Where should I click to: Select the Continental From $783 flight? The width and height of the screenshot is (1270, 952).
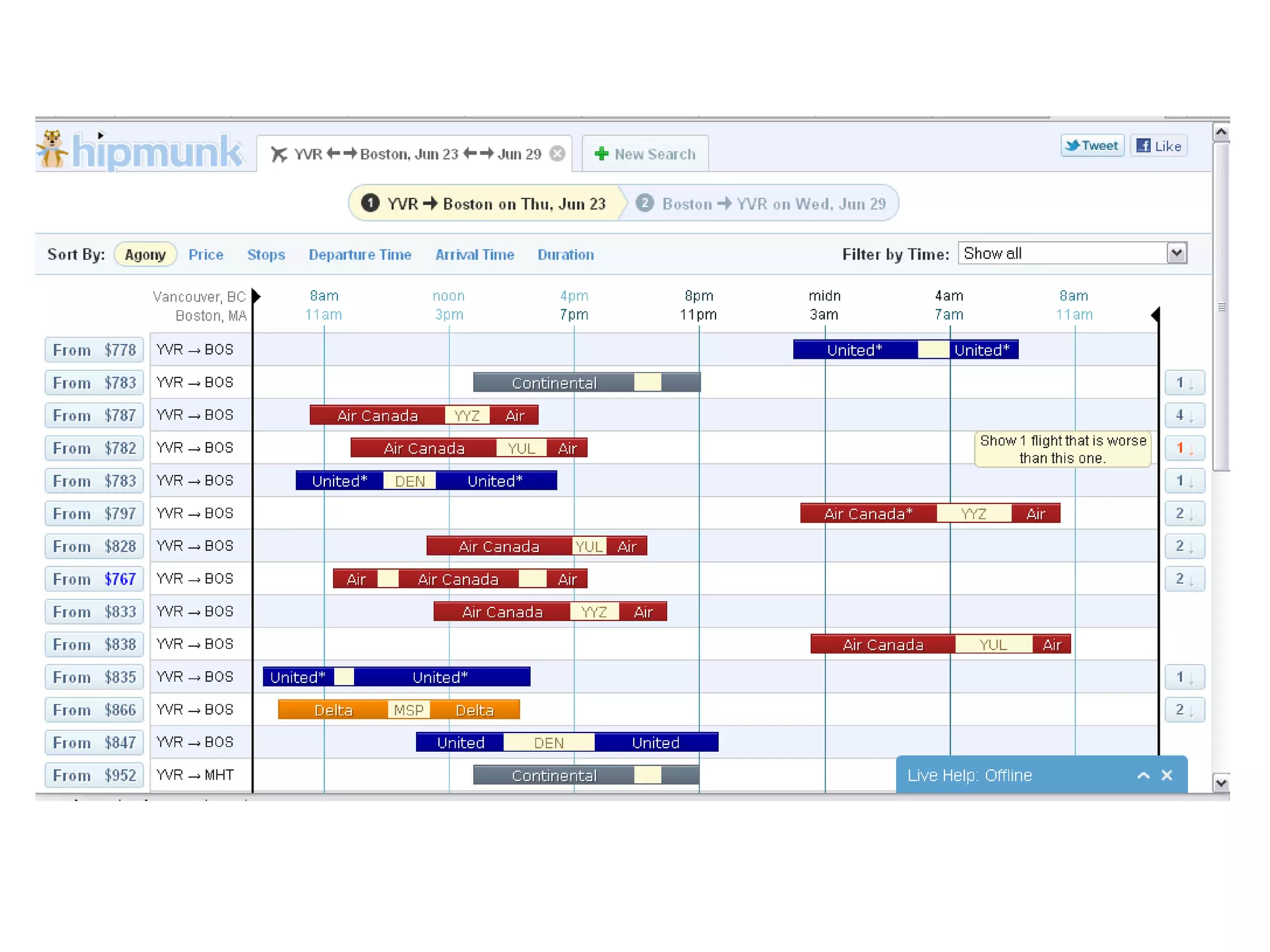(x=94, y=382)
